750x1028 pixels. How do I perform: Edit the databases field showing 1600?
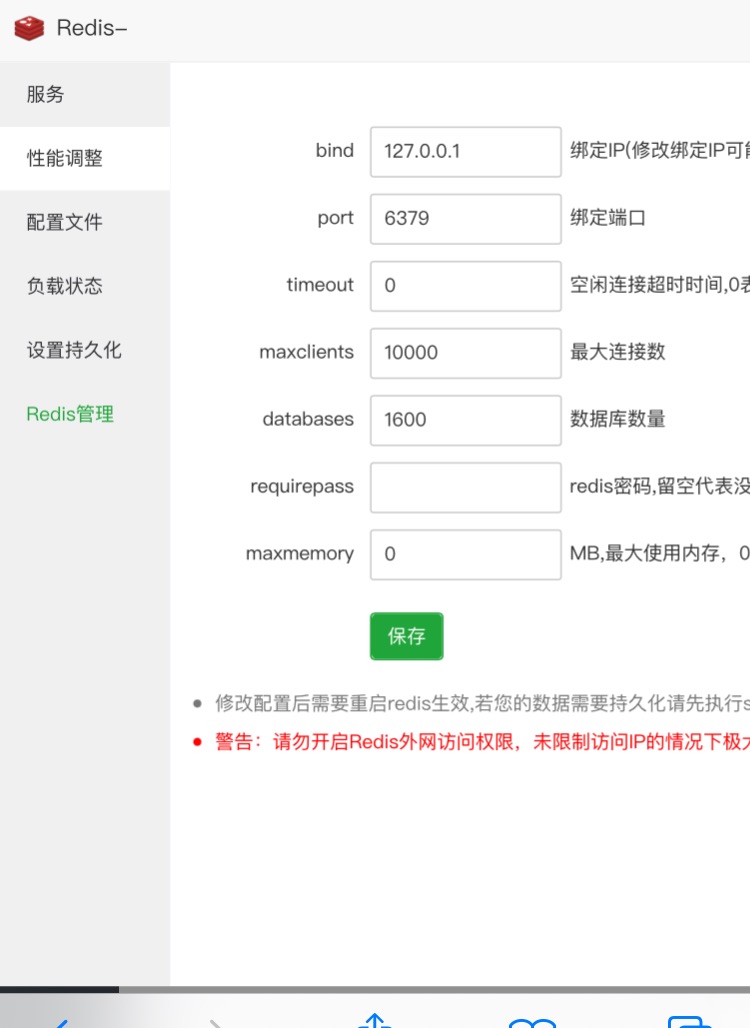[x=465, y=419]
